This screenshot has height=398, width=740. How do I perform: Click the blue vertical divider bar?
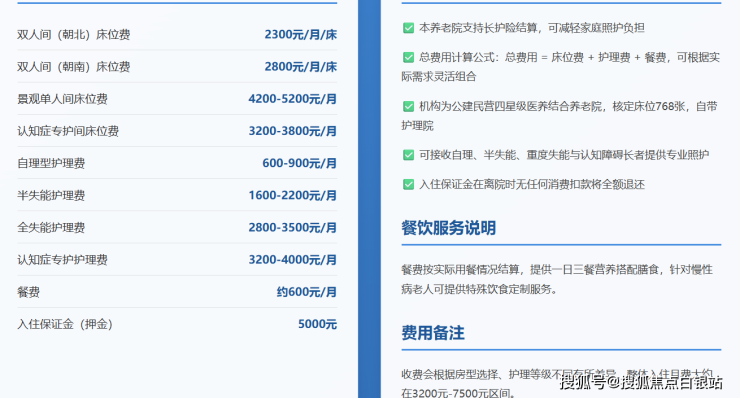(x=370, y=199)
